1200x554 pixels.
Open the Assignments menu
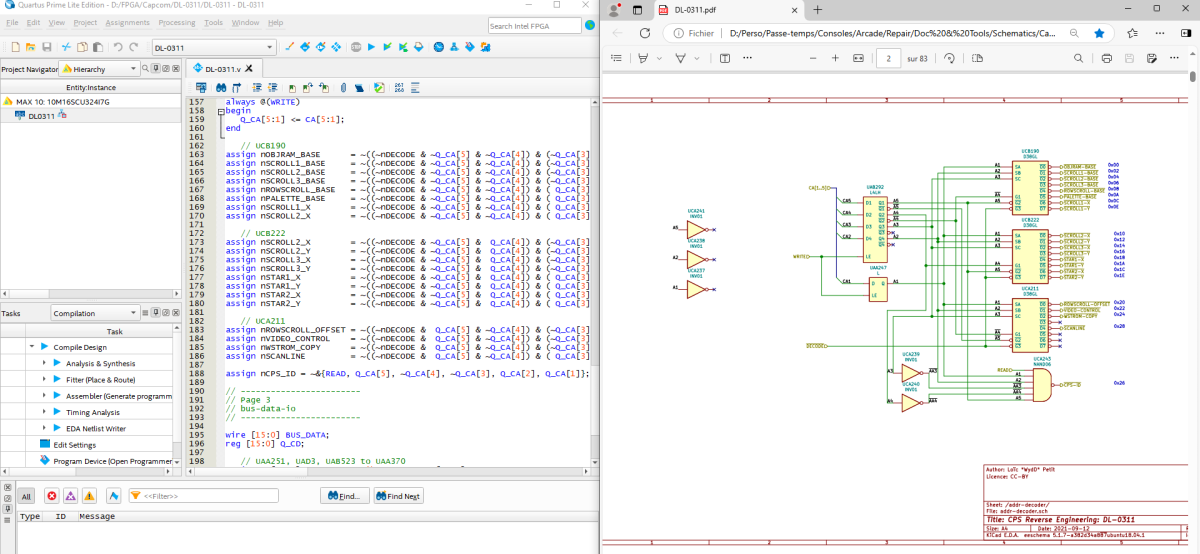[x=127, y=22]
